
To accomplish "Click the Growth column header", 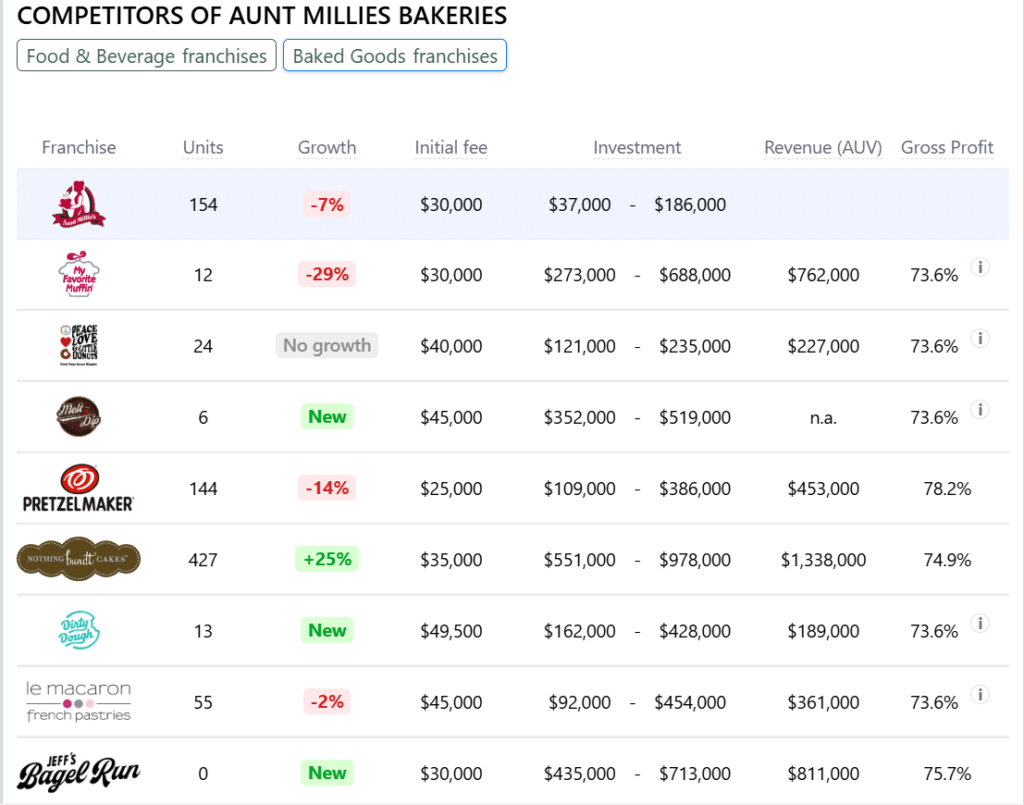I will pyautogui.click(x=327, y=148).
